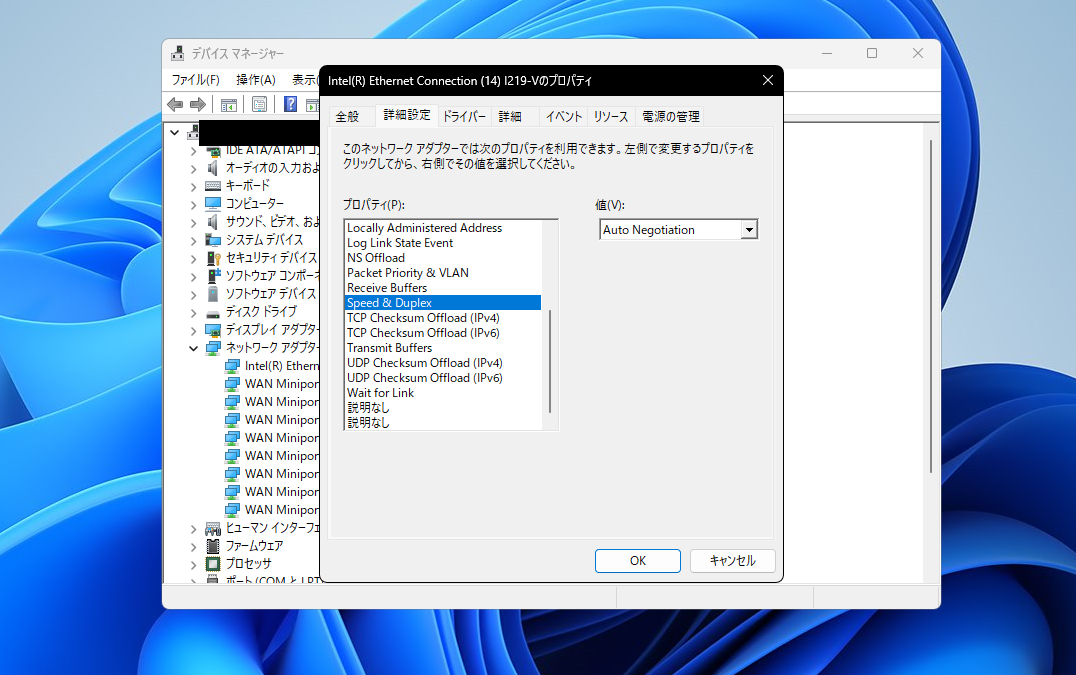Switch to the イベント tab
Screen dimensions: 1076x675
[x=564, y=117]
